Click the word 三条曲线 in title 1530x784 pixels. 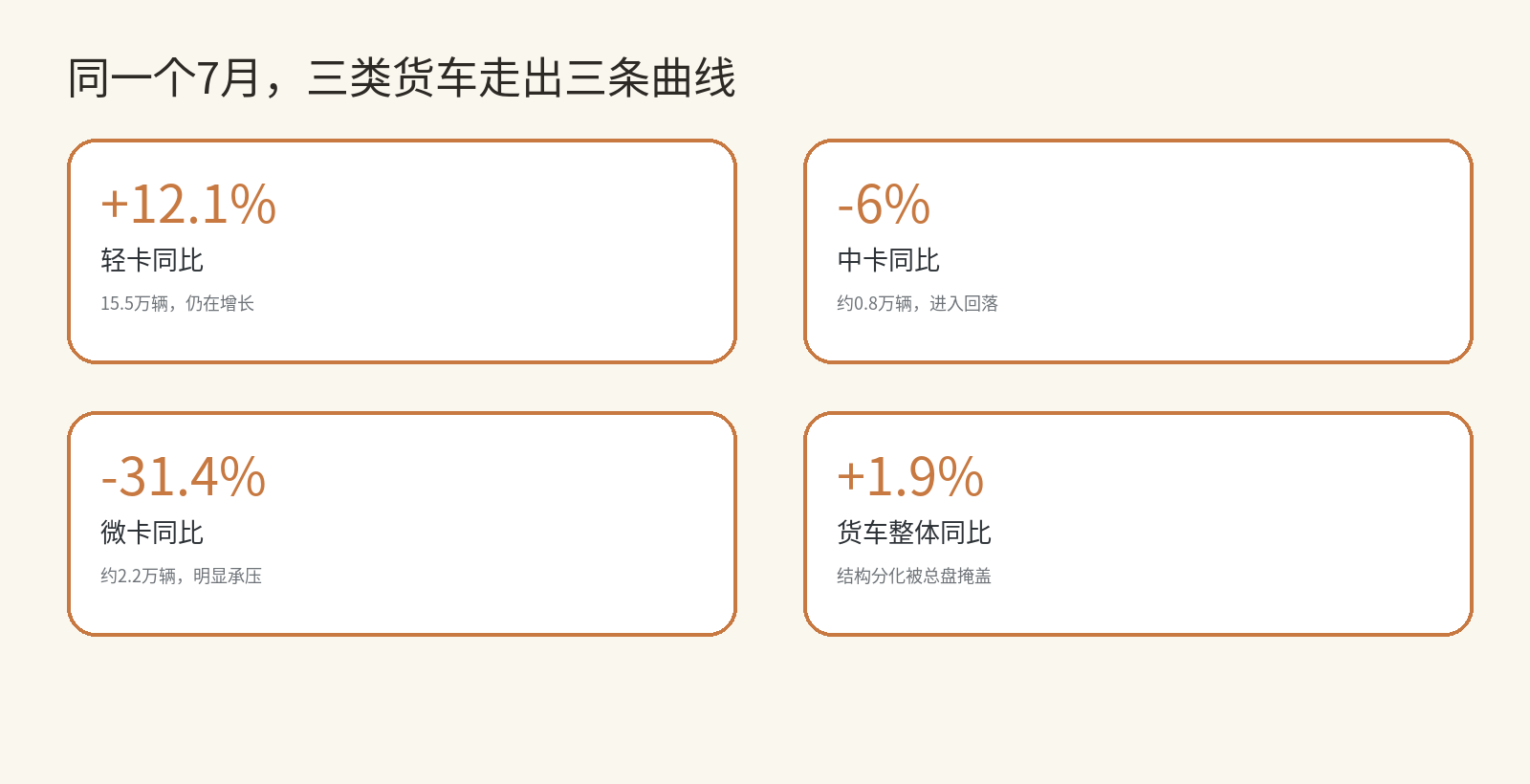(650, 78)
